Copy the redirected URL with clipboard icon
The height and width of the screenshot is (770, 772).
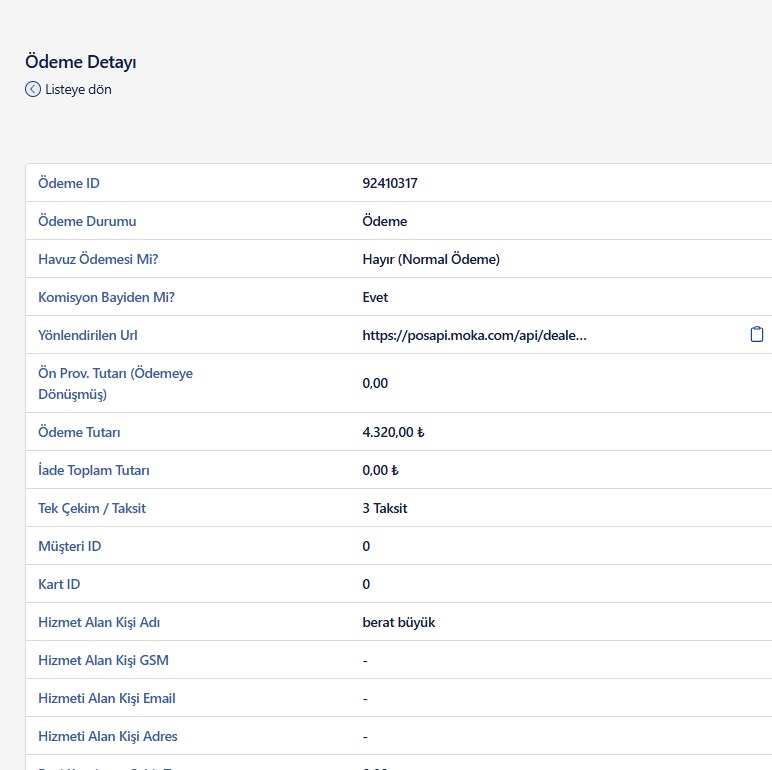tap(757, 335)
